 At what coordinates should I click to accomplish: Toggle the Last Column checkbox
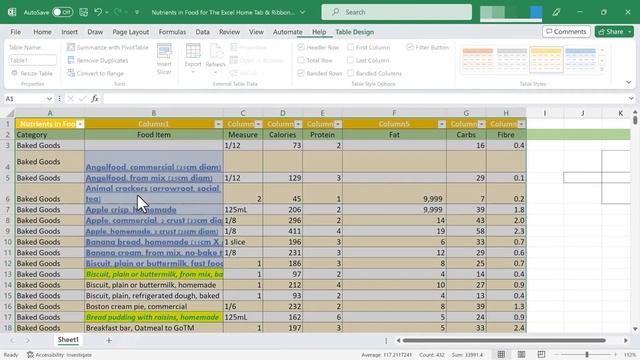pos(350,60)
